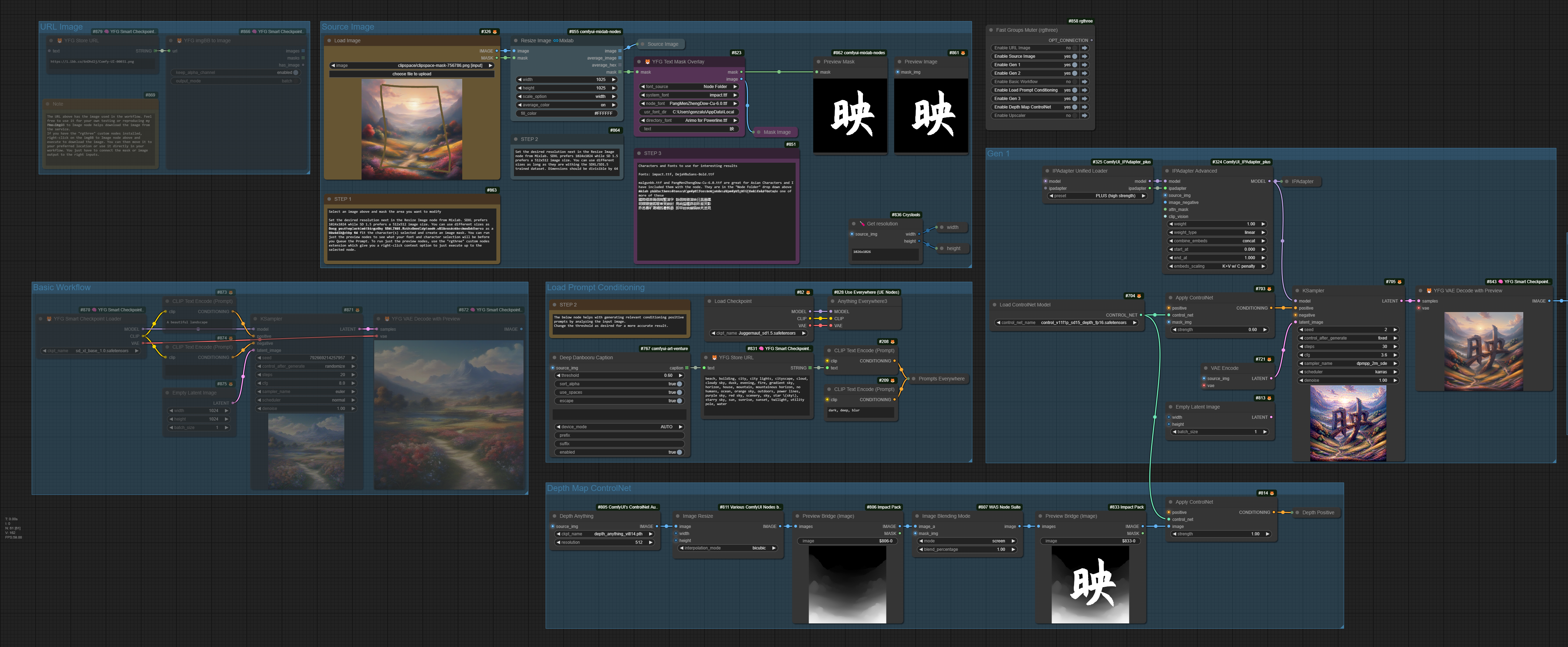Click usr_font_dir path field in Text Mask Overlay
The height and width of the screenshot is (647, 1568).
pos(689,112)
